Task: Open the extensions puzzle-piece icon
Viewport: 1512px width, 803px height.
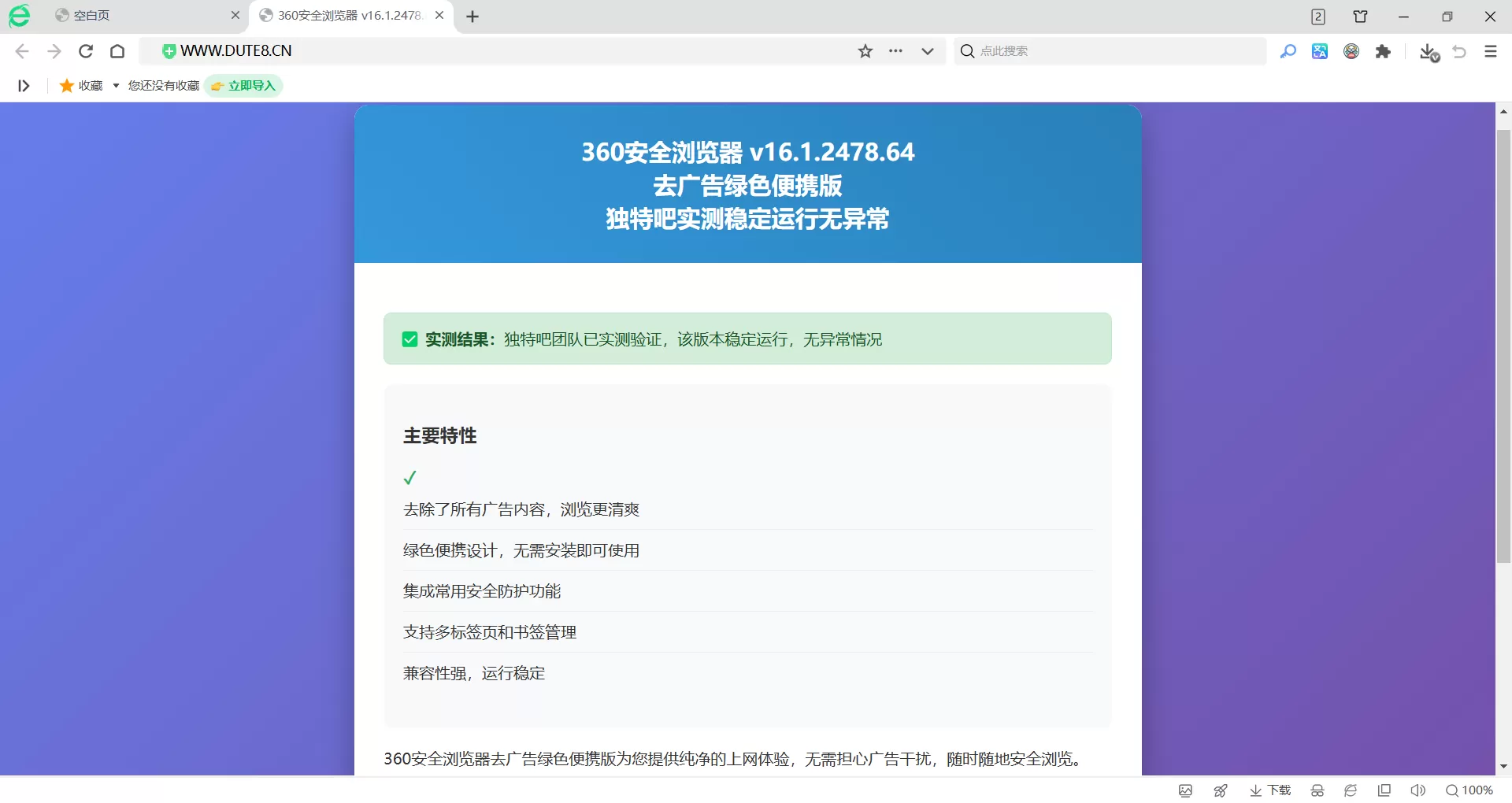Action: tap(1384, 50)
